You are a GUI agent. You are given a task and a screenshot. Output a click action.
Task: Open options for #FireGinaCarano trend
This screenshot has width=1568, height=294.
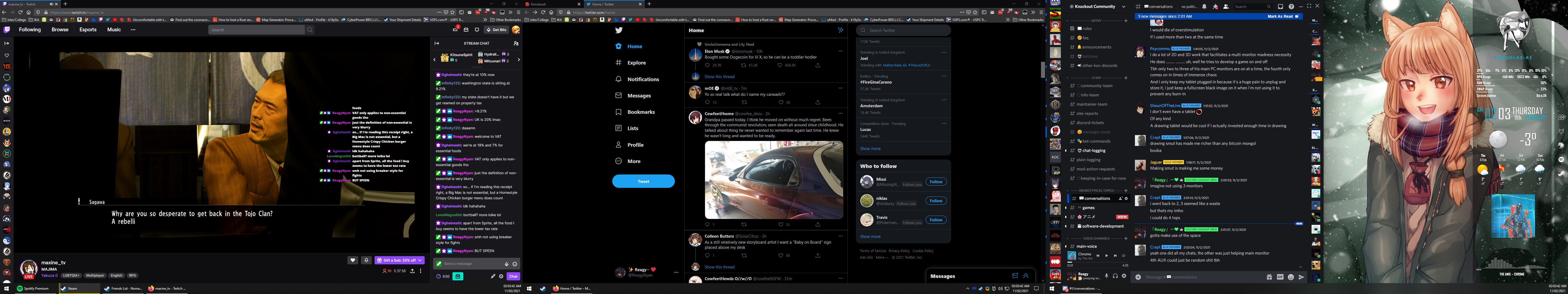(944, 76)
